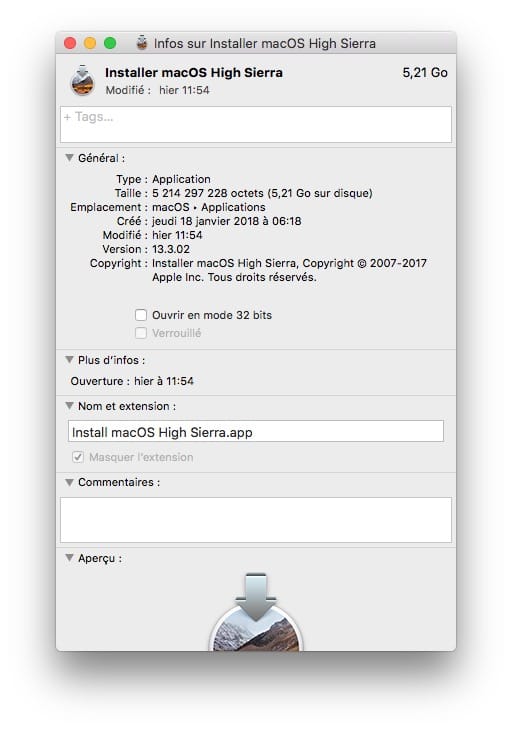Collapse the Général section triangle
Viewport: 512px width, 731px height.
[69, 158]
